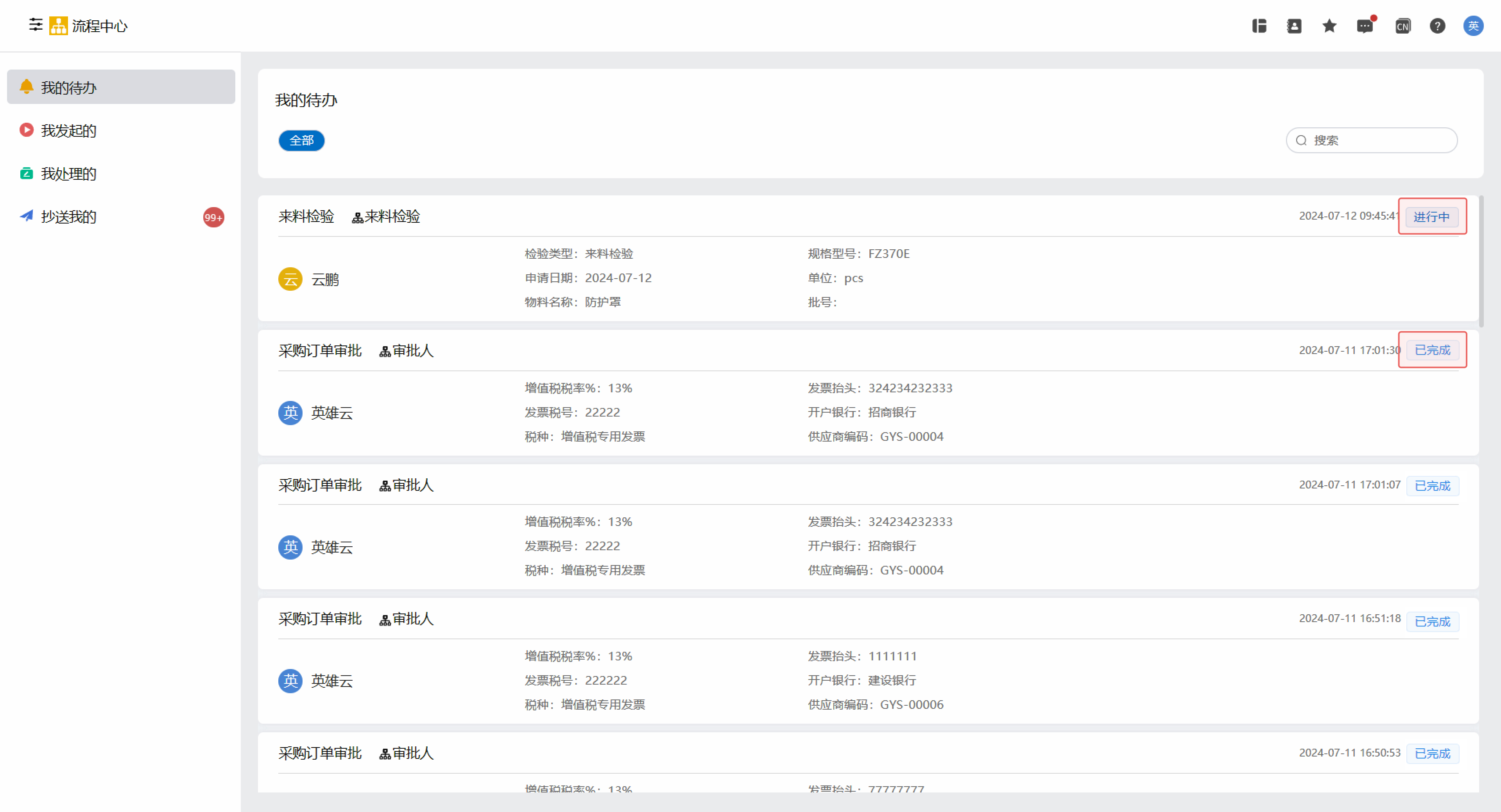
Task: Click the task list vertical scrollbar
Action: [1481, 261]
